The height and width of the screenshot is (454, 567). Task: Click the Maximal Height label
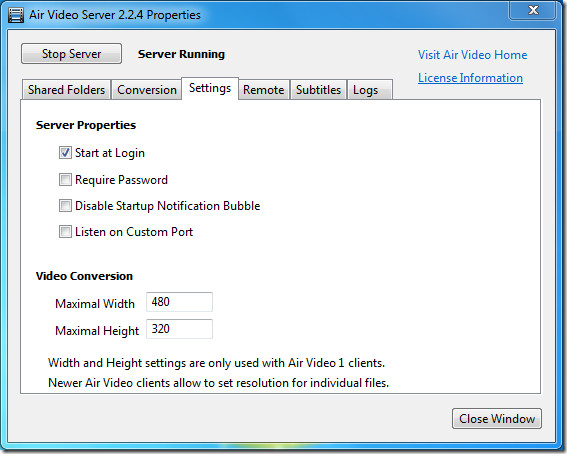97,331
